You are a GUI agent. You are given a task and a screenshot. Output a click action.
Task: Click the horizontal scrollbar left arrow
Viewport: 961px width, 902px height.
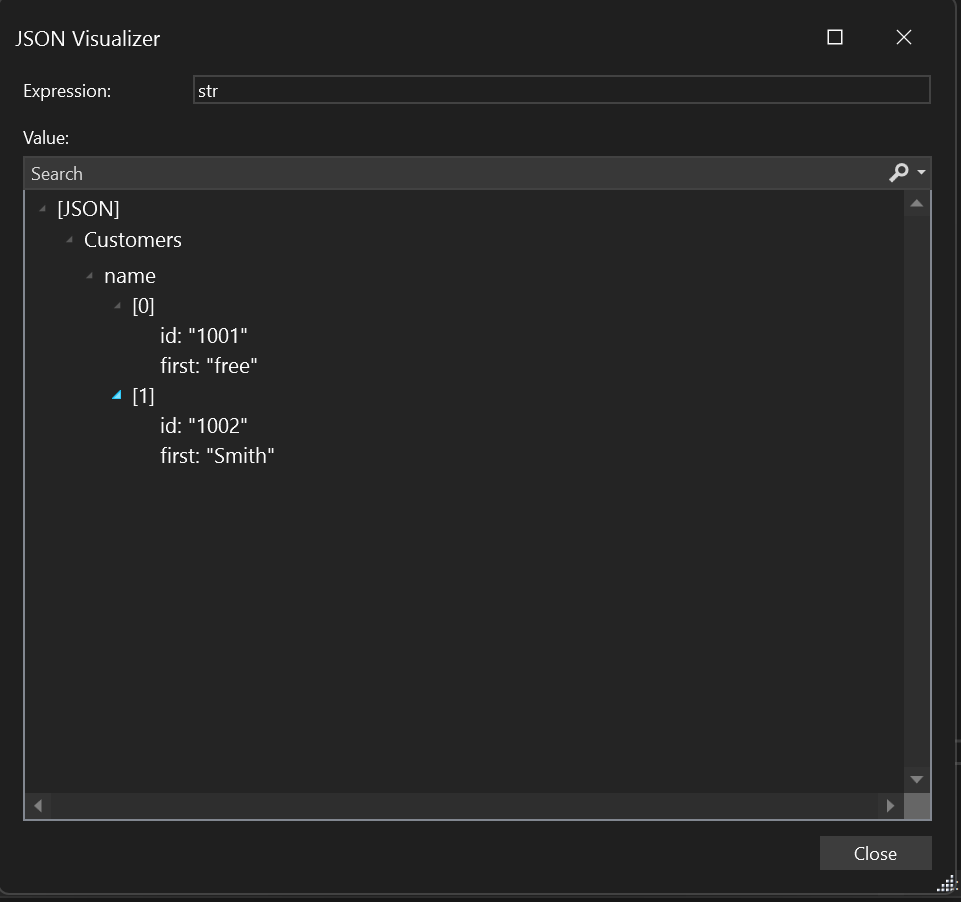(x=37, y=806)
